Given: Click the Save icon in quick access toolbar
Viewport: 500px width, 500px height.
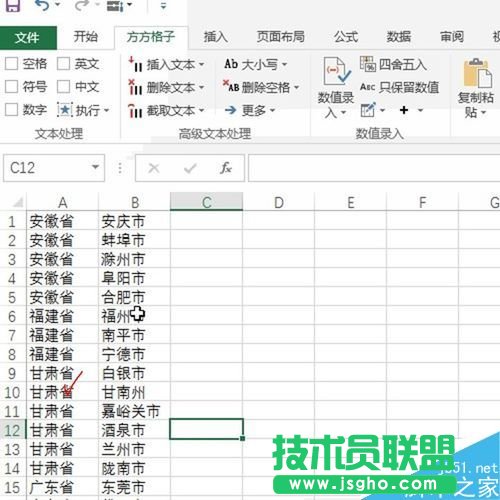Looking at the screenshot, I should pos(13,5).
